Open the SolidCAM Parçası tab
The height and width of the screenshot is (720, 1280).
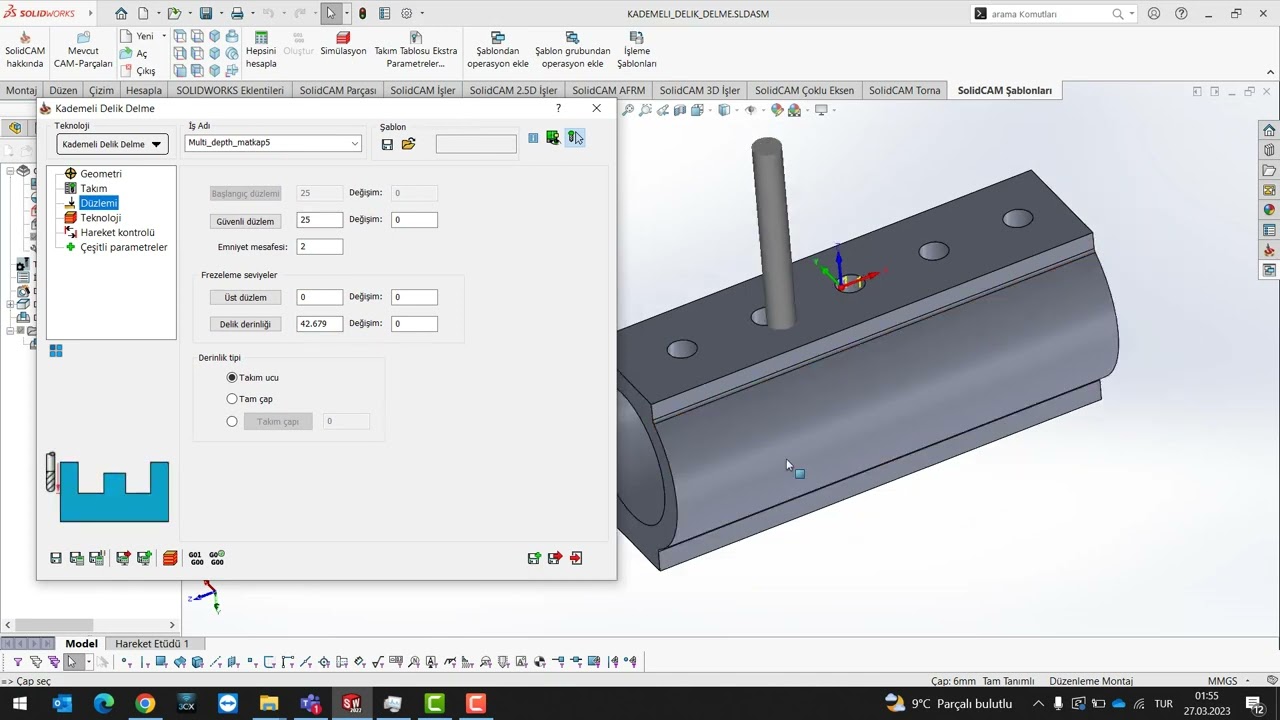338,90
